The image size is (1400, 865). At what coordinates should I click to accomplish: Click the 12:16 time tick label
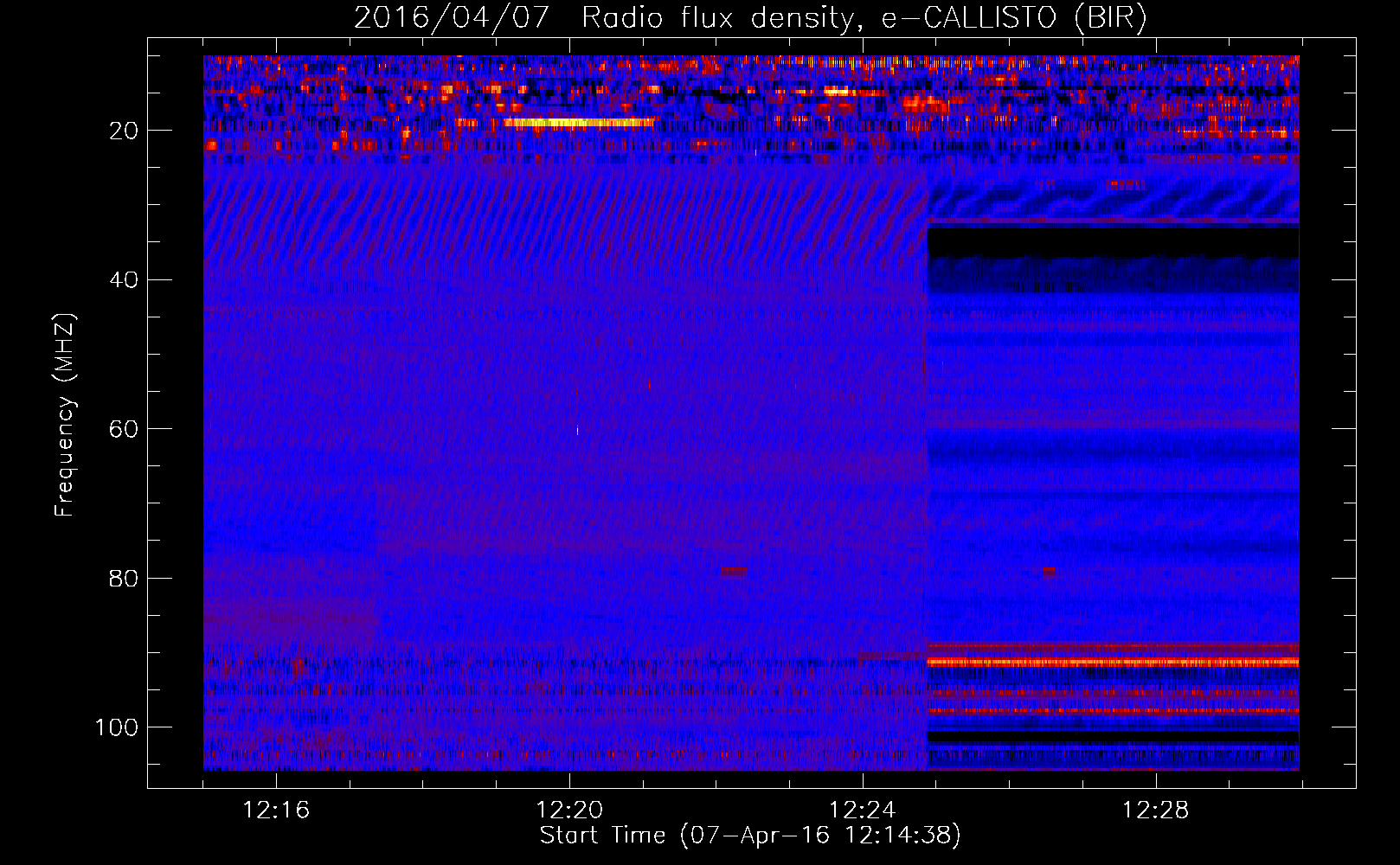[x=276, y=810]
